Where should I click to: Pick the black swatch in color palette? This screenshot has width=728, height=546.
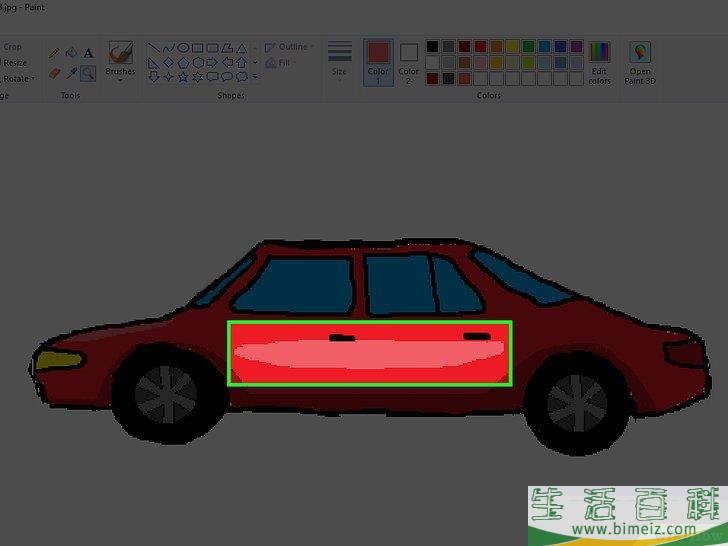click(432, 46)
